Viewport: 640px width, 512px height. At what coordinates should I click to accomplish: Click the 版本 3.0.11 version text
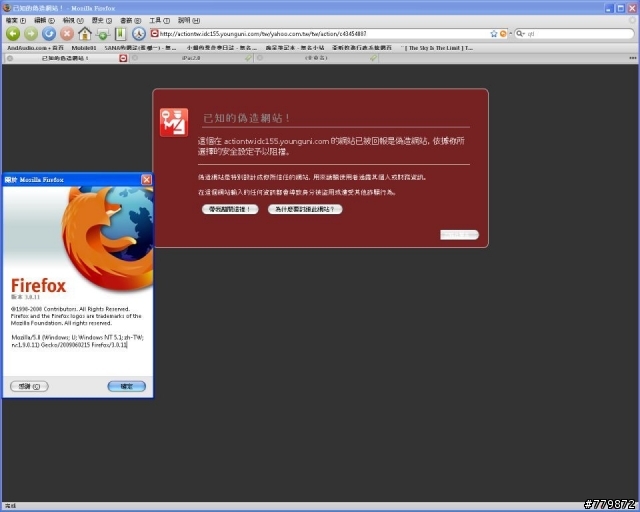(x=26, y=297)
